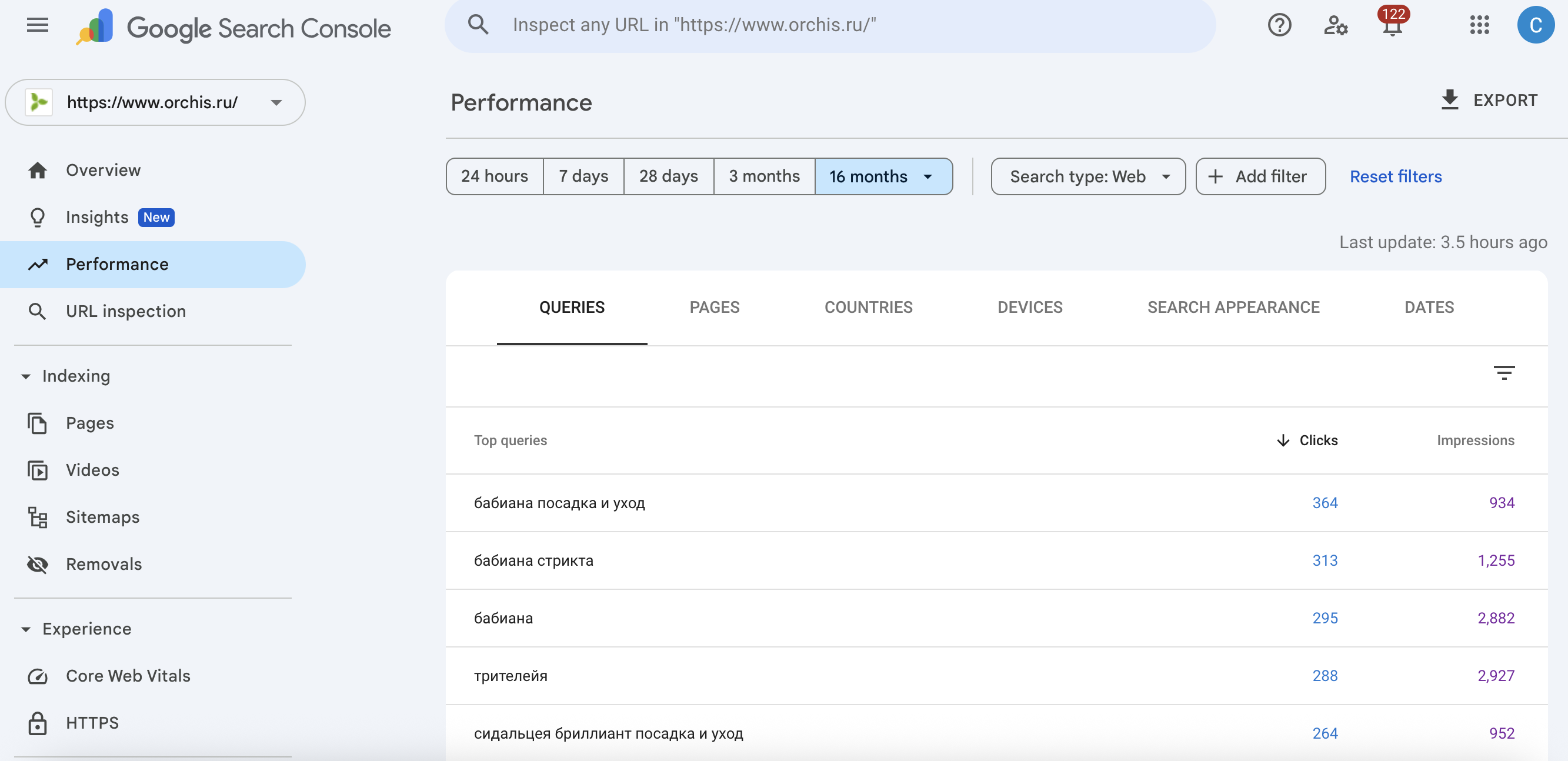Image resolution: width=1568 pixels, height=761 pixels.
Task: Switch to the COUNTRIES tab
Action: (868, 308)
